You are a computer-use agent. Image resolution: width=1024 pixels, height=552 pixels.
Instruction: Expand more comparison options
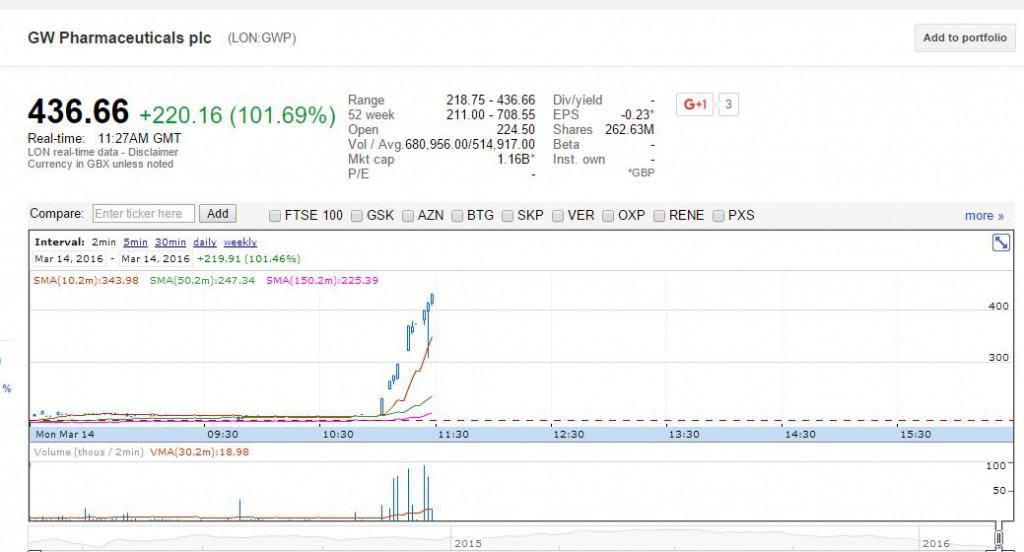pyautogui.click(x=984, y=216)
